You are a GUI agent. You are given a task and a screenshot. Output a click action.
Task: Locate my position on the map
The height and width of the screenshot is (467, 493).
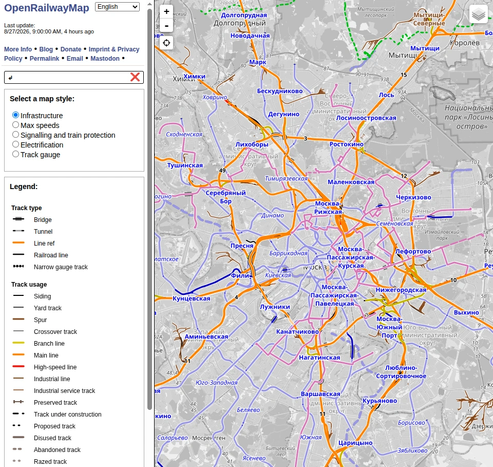pyautogui.click(x=166, y=43)
